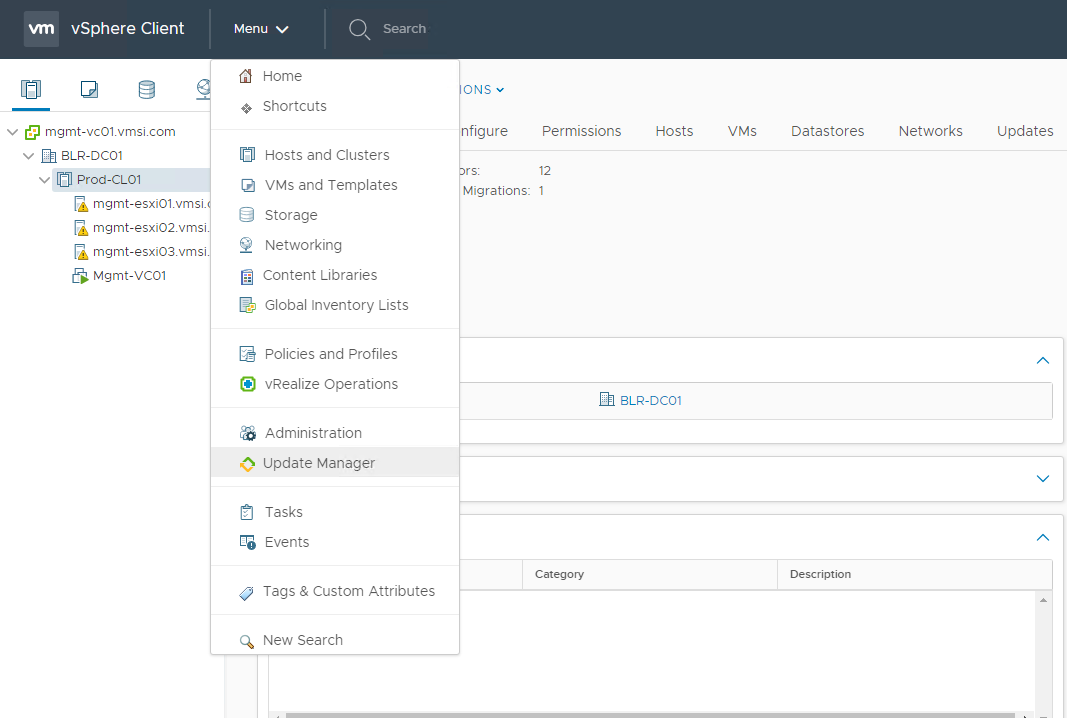This screenshot has height=718, width=1067.
Task: Click the Update Manager icon in menu
Action: (247, 464)
